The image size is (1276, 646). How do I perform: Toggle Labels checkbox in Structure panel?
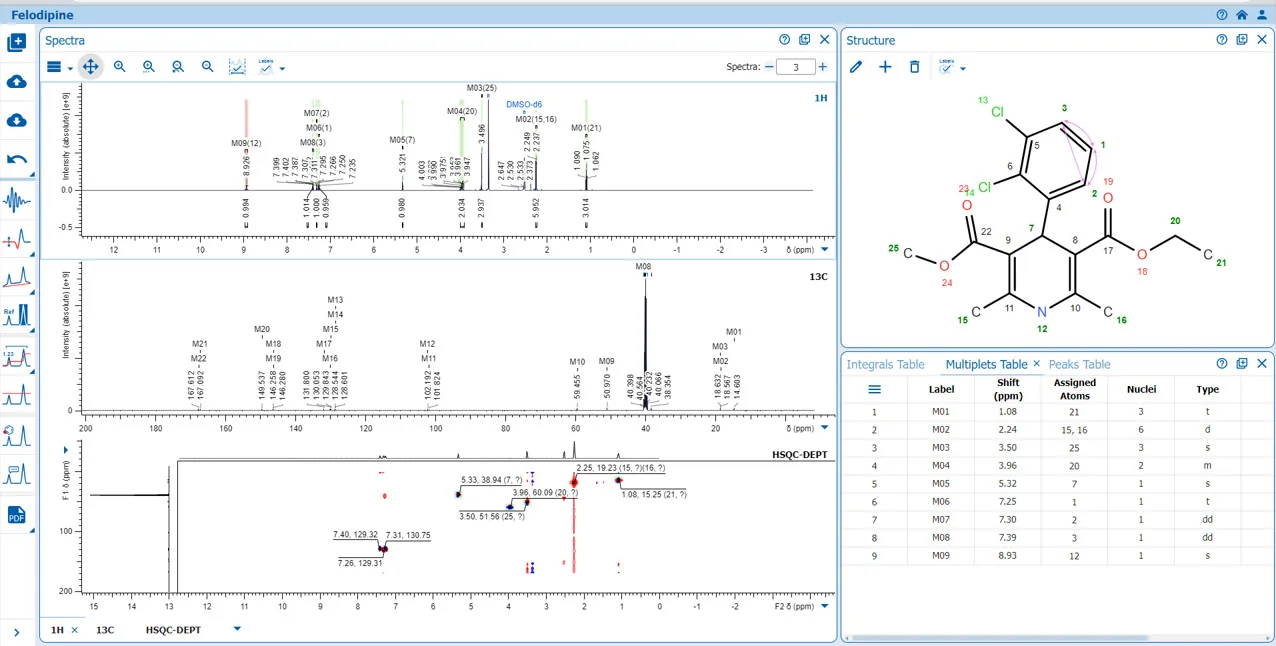pos(946,67)
